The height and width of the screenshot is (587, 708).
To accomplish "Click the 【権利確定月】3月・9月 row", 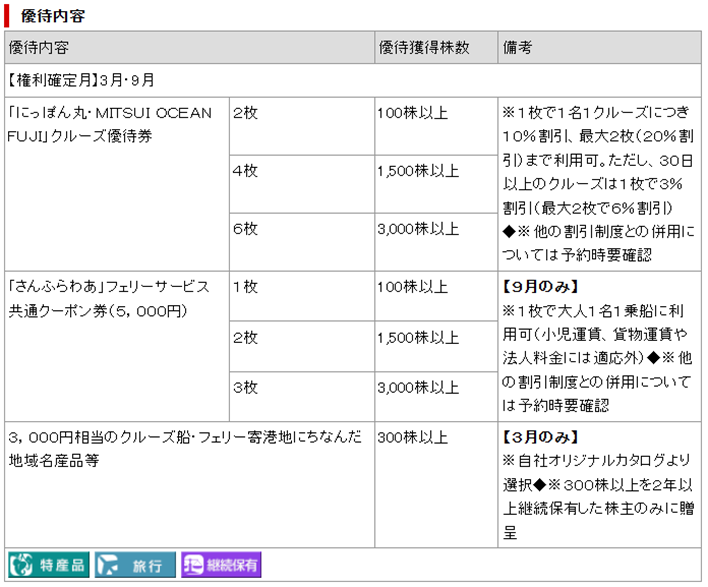I will [x=82, y=79].
